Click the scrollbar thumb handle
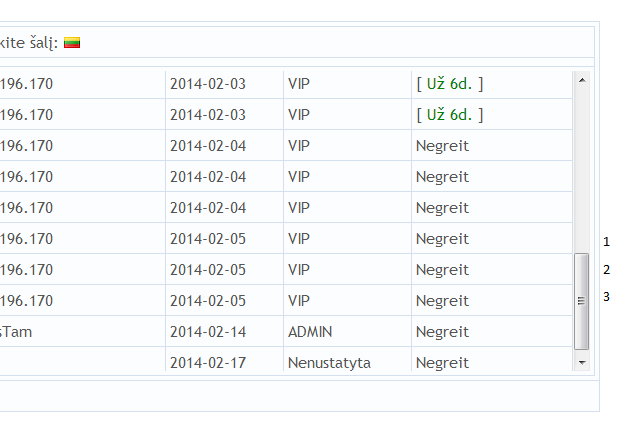 [582, 301]
